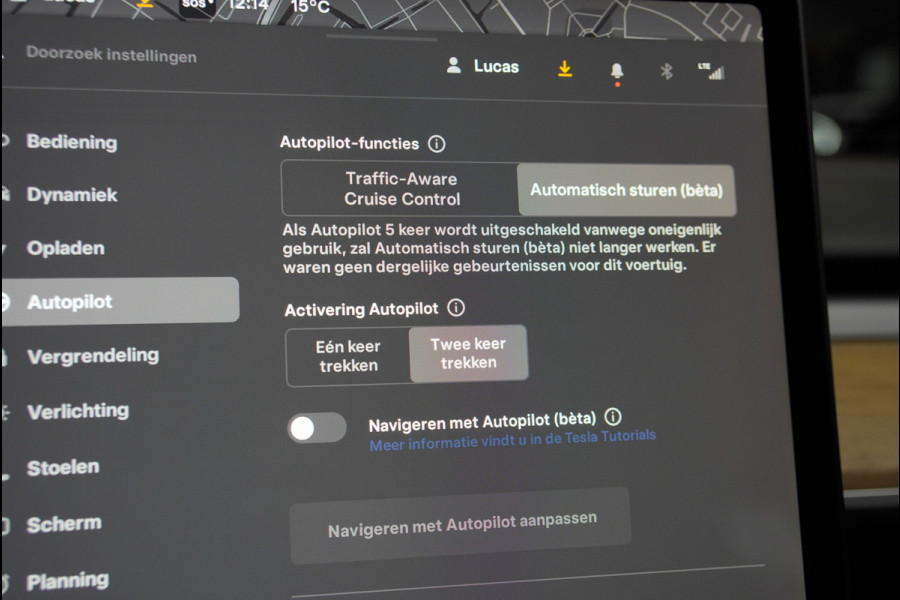Tap the LTE signal strength icon
This screenshot has width=900, height=600.
coord(708,72)
